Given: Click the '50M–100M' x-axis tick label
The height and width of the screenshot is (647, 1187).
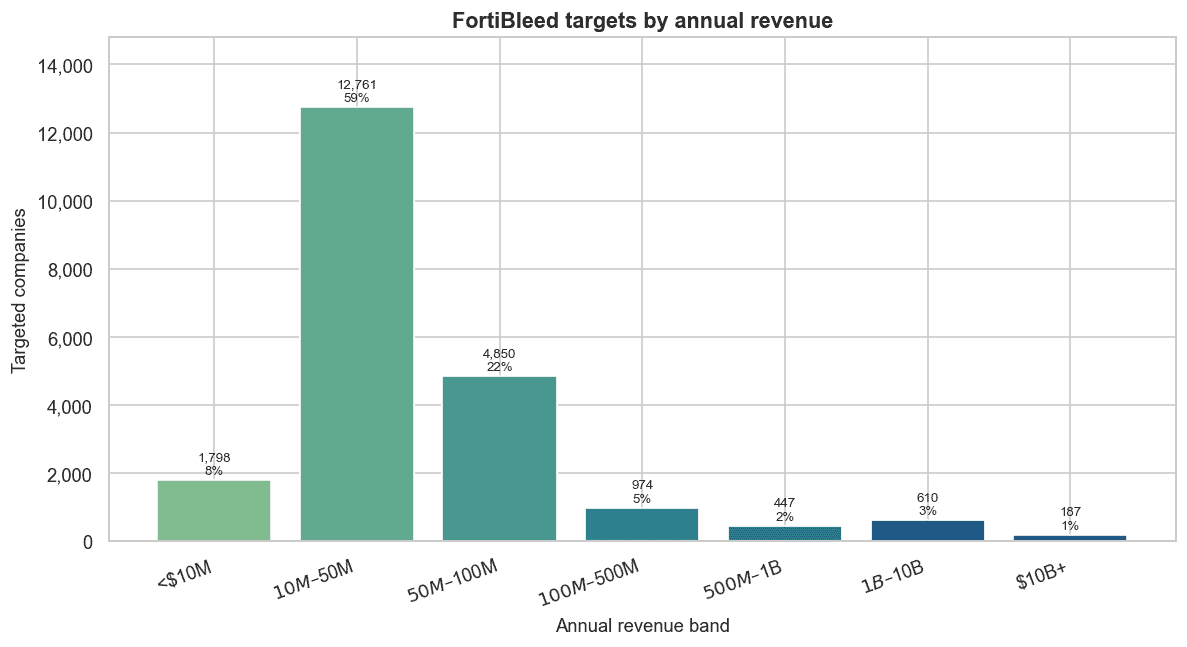Looking at the screenshot, I should point(452,583).
